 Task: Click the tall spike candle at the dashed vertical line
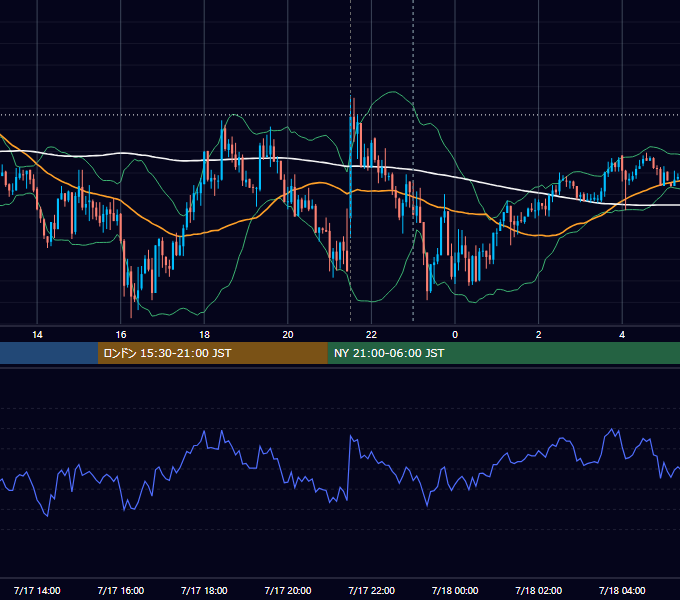tap(350, 165)
